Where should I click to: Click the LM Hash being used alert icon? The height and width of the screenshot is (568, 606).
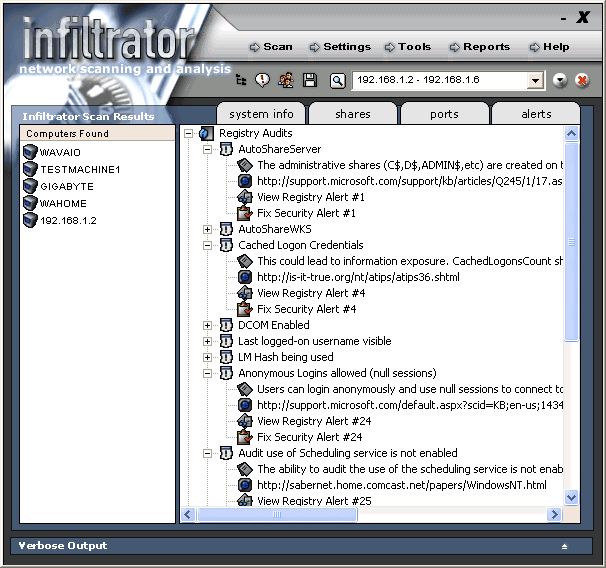[x=226, y=357]
